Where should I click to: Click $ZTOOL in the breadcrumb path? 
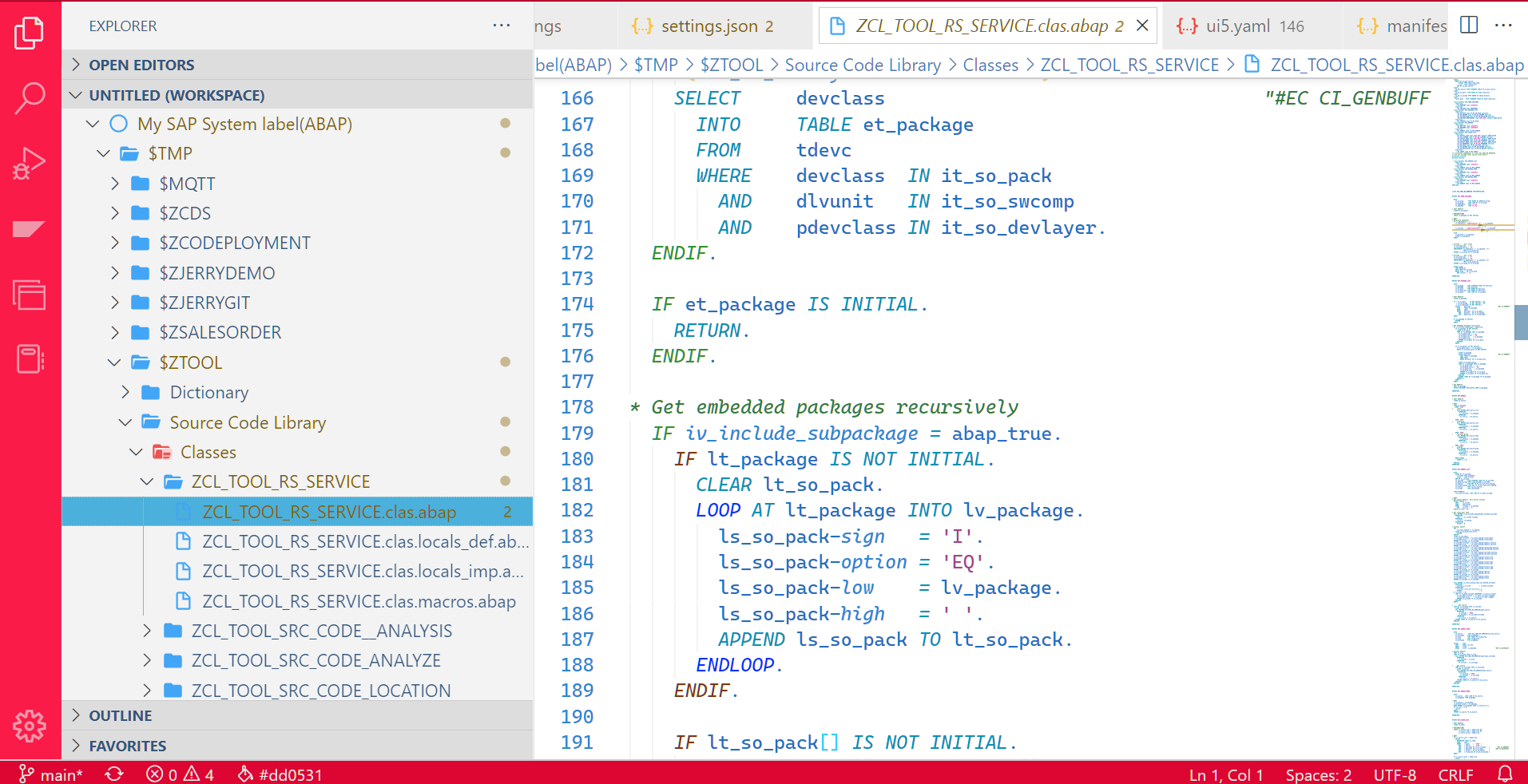(732, 65)
